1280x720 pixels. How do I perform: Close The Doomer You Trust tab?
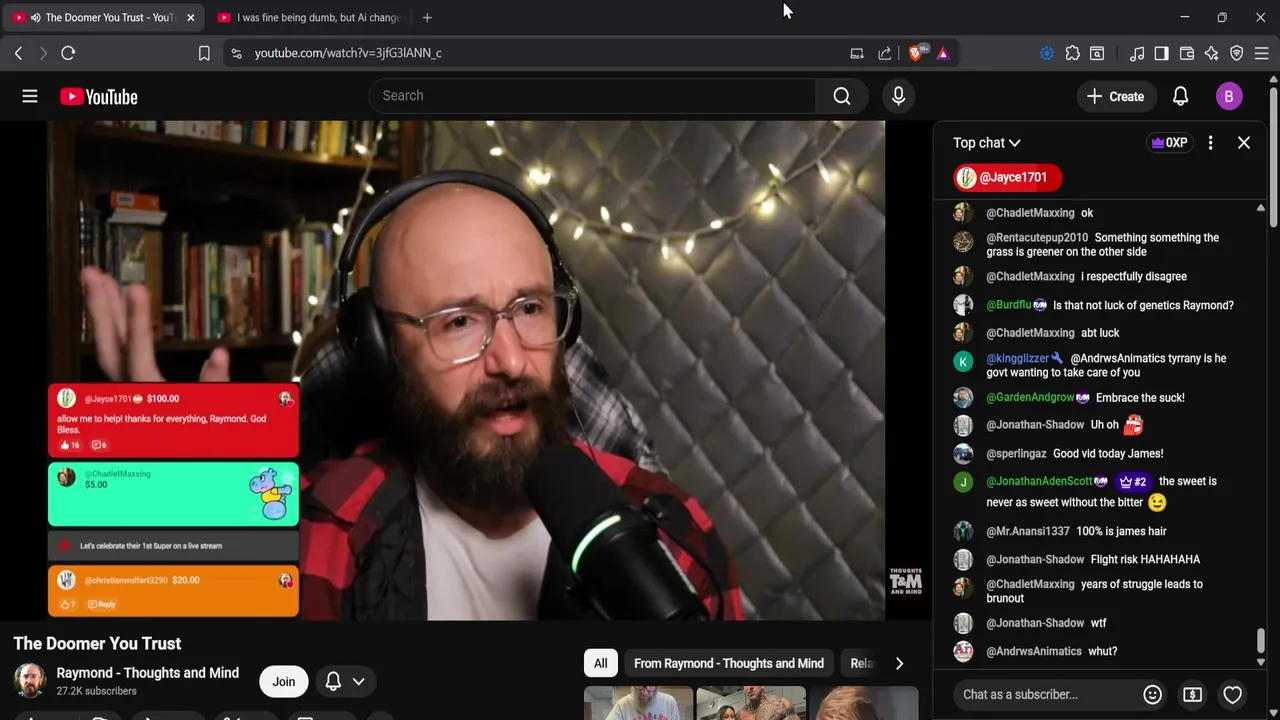(190, 17)
